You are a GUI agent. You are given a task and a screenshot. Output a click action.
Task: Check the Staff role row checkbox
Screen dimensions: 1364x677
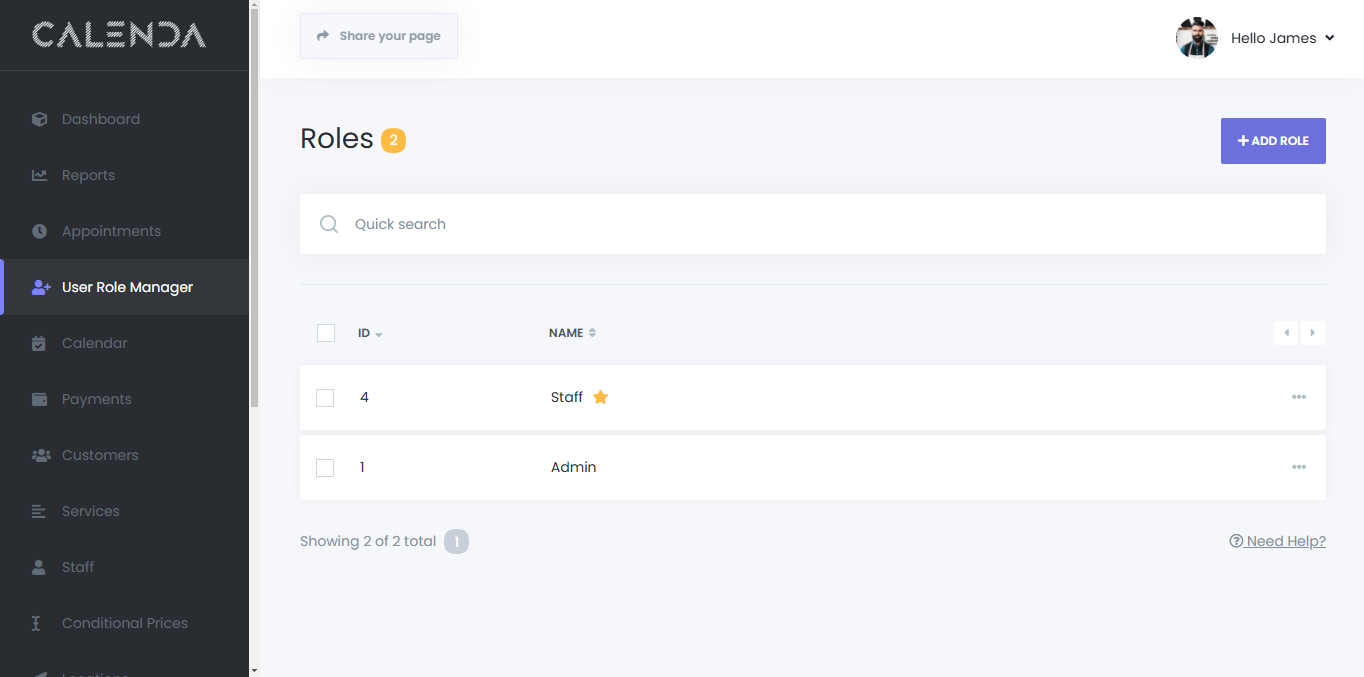coord(325,398)
